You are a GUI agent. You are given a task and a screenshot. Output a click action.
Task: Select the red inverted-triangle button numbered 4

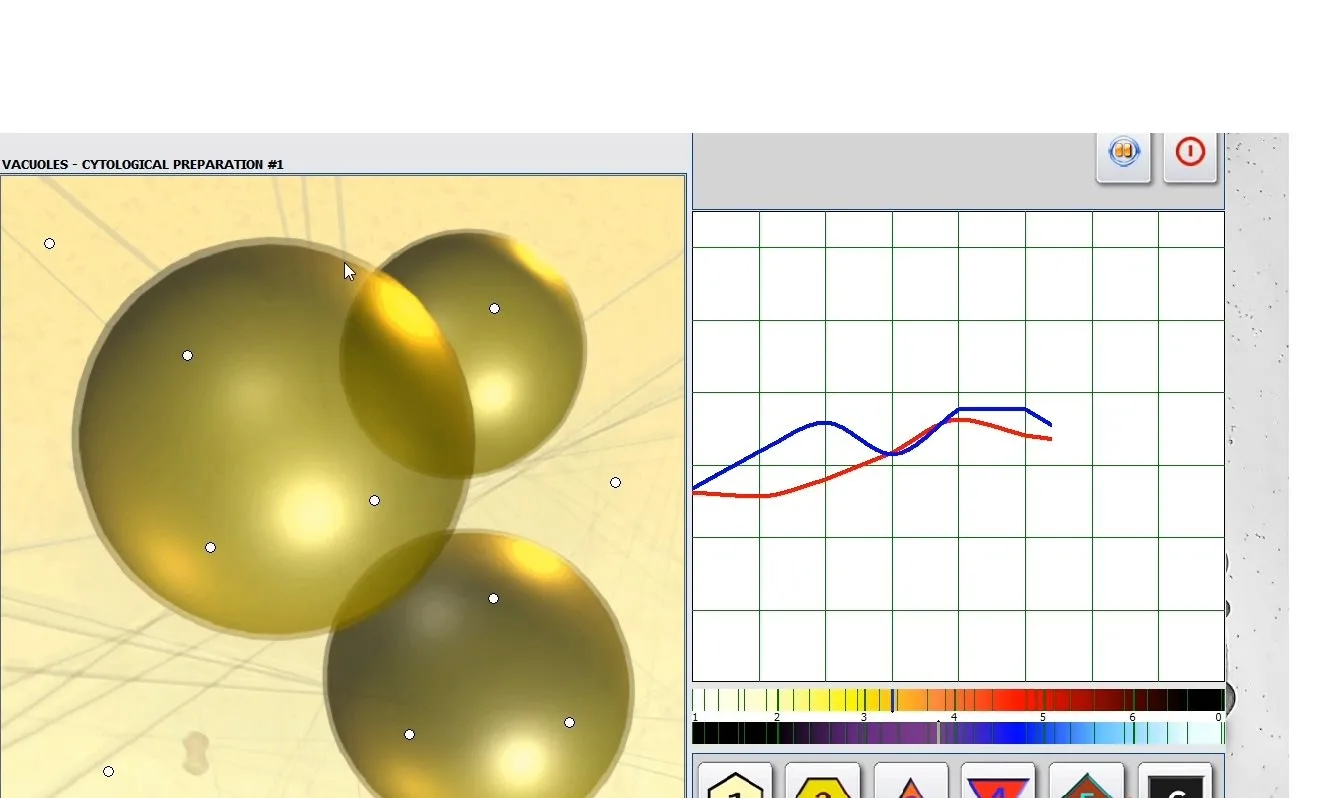pos(999,781)
